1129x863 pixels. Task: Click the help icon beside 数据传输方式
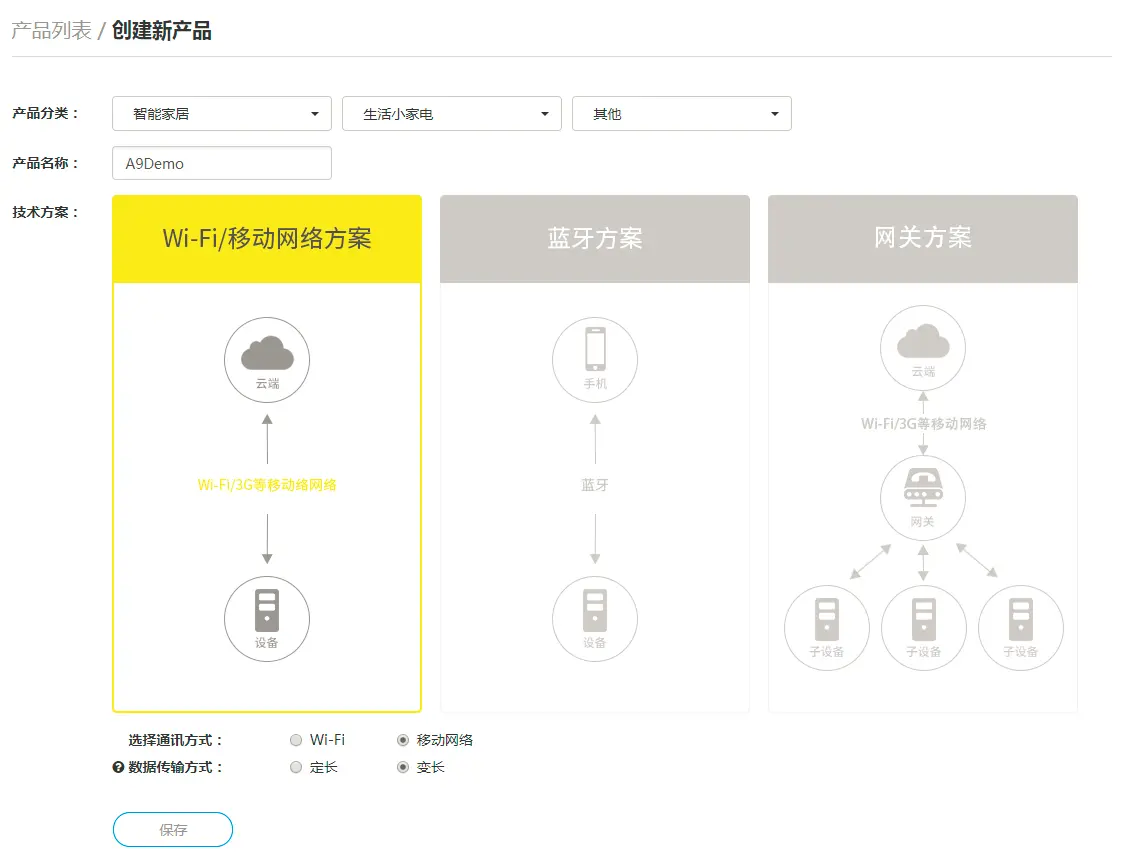coord(119,767)
